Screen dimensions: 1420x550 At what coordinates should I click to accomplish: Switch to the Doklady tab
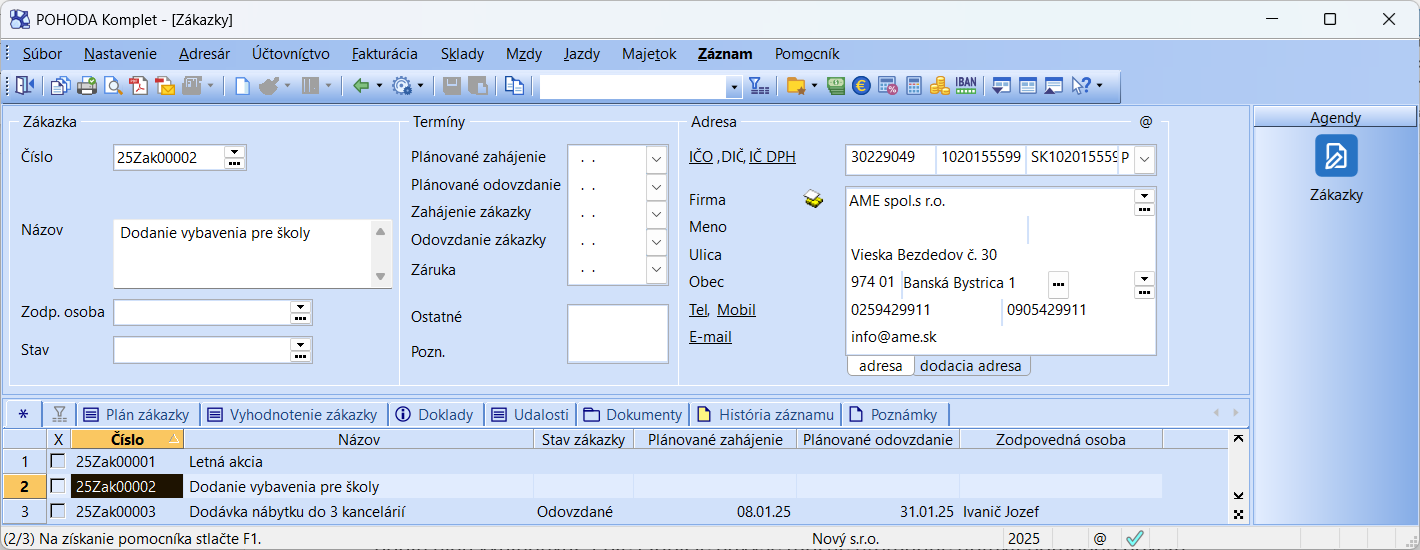(435, 414)
